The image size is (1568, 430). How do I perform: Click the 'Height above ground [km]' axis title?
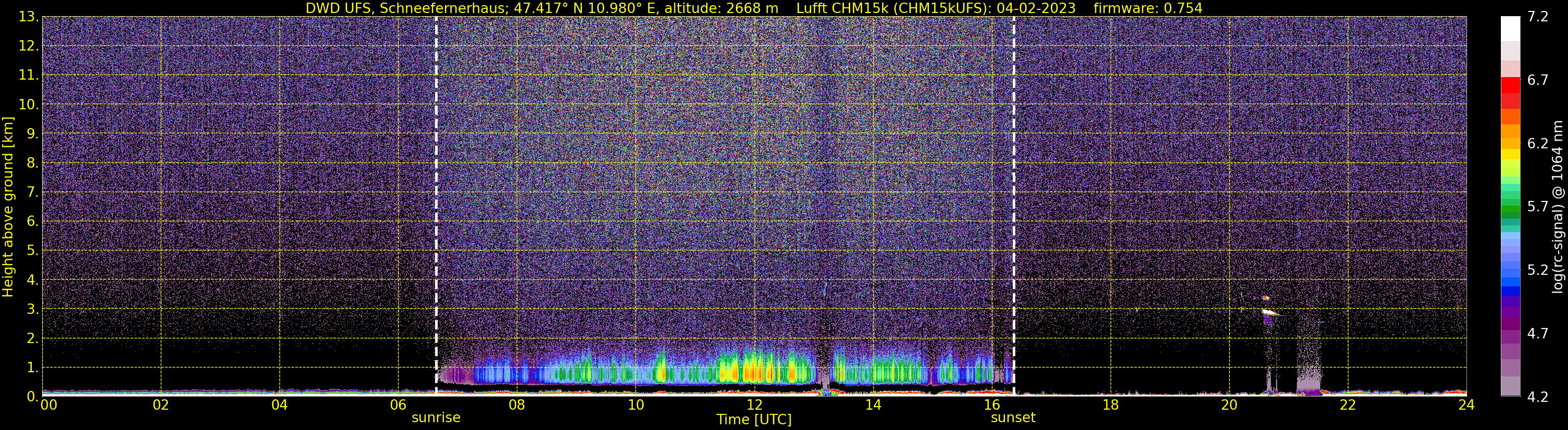tap(8, 207)
